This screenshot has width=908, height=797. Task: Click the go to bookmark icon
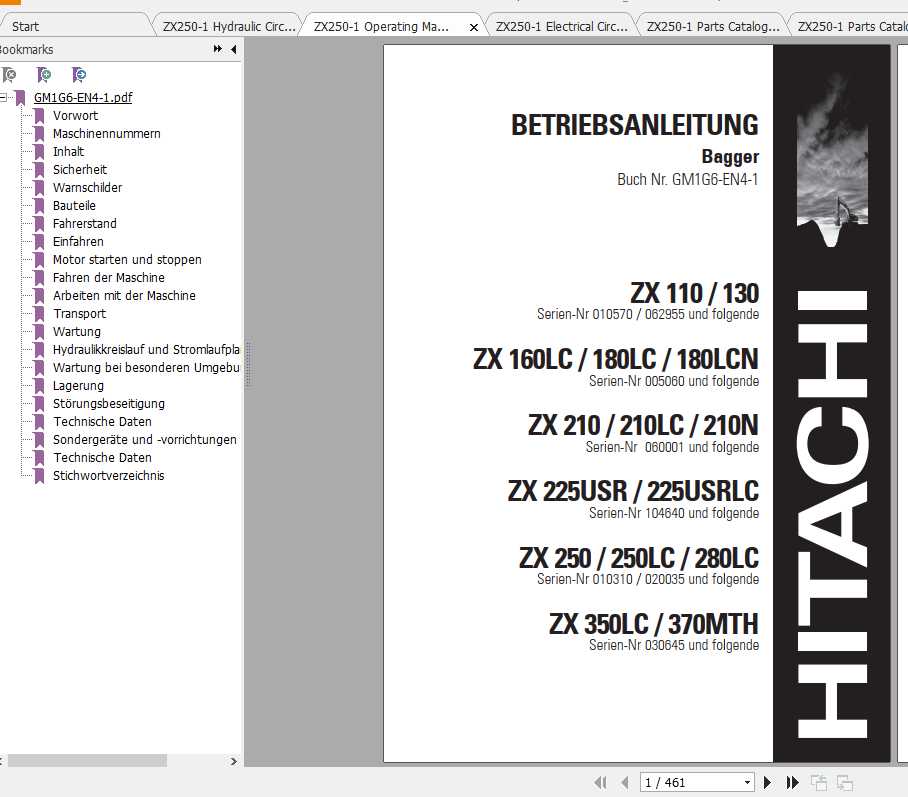78,75
